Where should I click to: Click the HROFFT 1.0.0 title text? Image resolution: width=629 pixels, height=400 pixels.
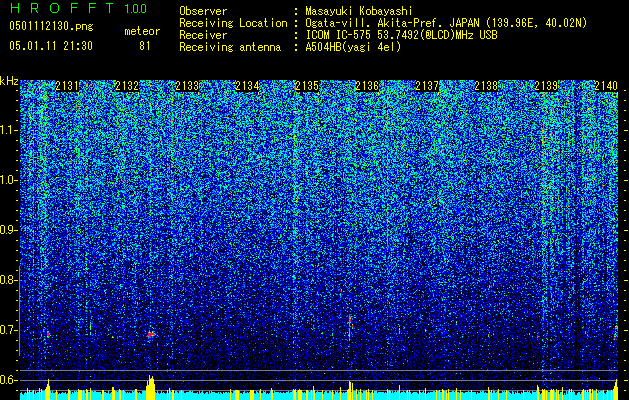point(79,8)
